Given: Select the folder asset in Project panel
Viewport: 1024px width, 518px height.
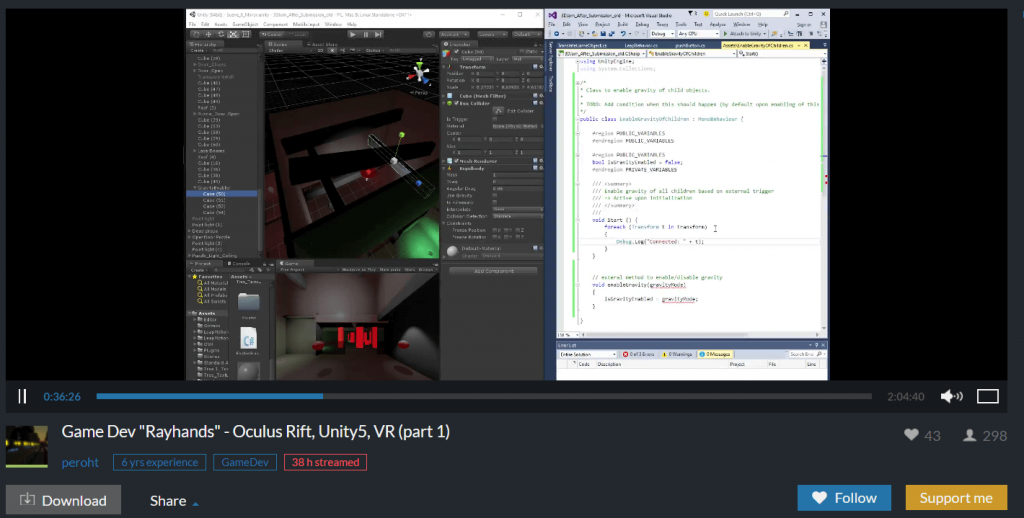Looking at the screenshot, I should click(248, 301).
